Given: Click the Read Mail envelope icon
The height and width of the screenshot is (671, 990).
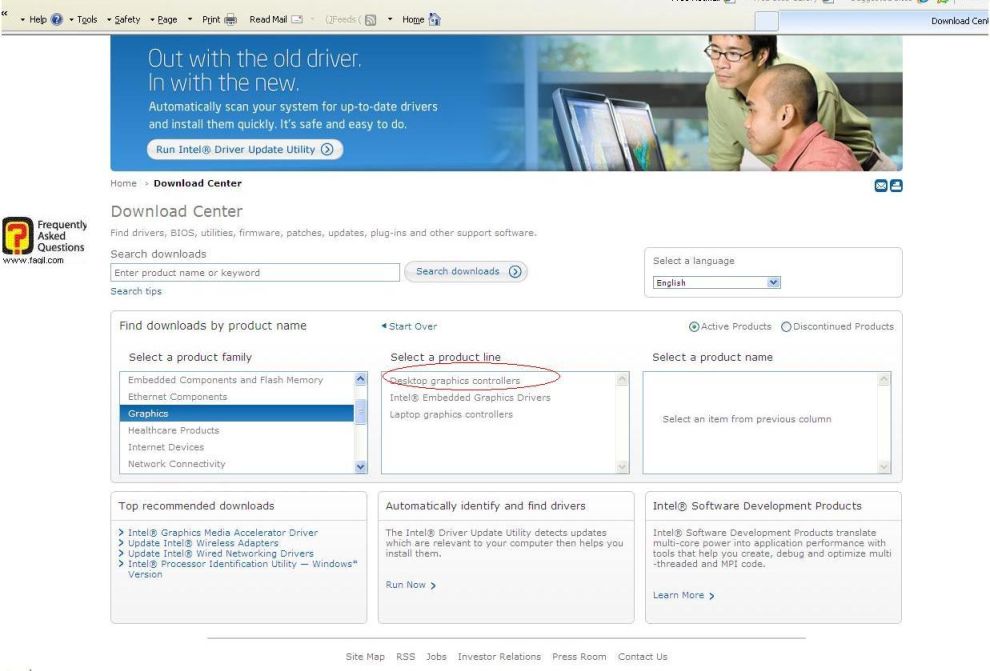Looking at the screenshot, I should [x=296, y=20].
